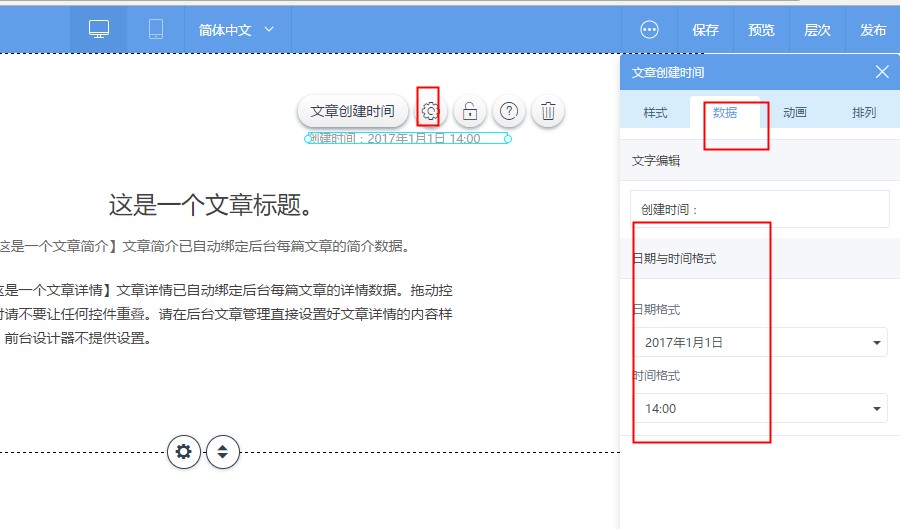900x529 pixels.
Task: Click the 发布 button
Action: 873,30
